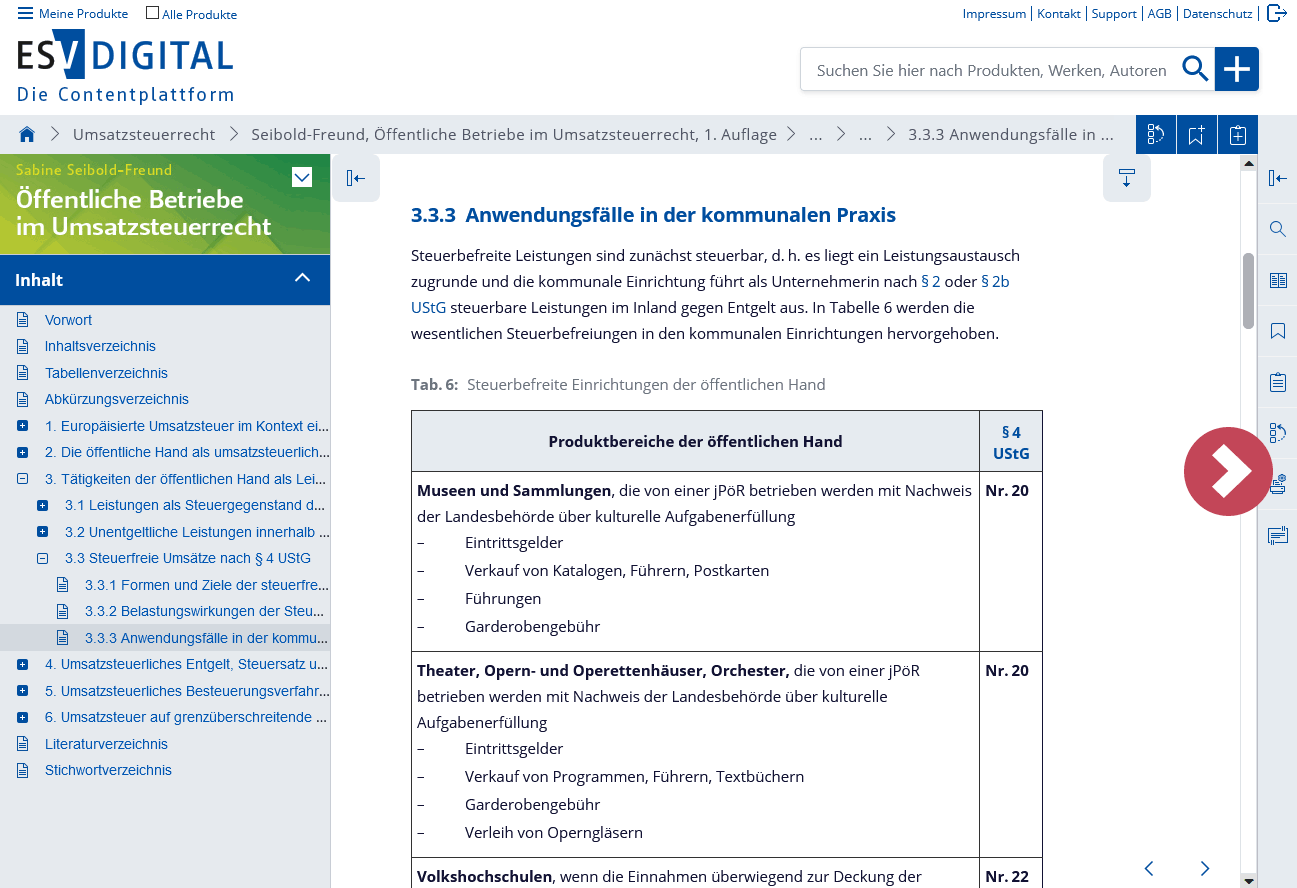This screenshot has width=1297, height=888.
Task: Open the Impressum link
Action: coord(994,14)
